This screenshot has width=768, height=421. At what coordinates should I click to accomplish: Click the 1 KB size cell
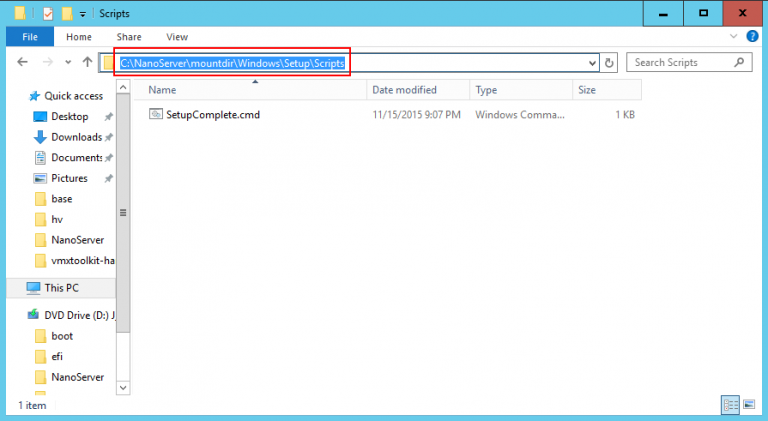coord(625,115)
